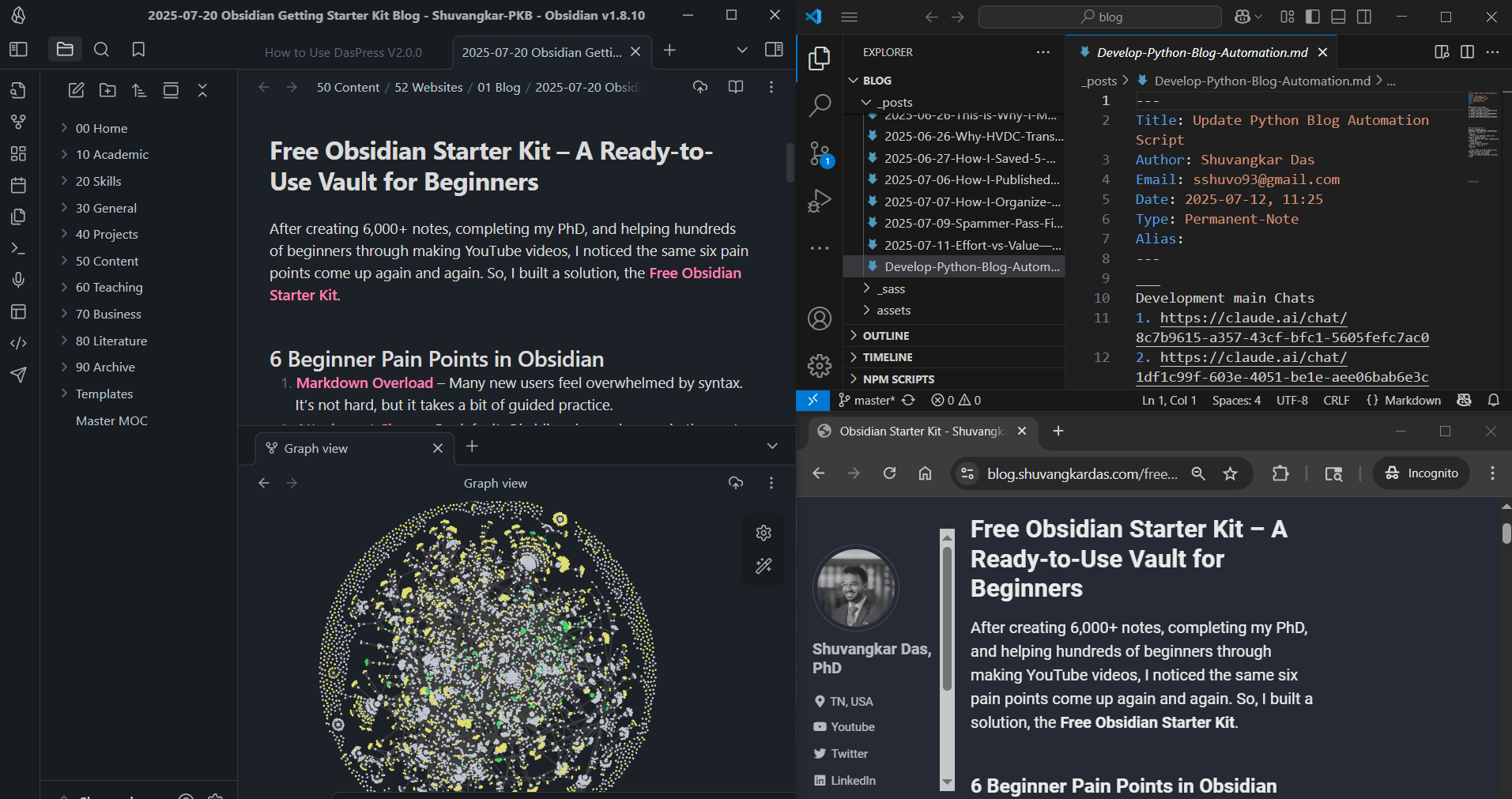This screenshot has width=1512, height=799.
Task: Open graph view from Obsidian ribbon
Action: [x=18, y=122]
